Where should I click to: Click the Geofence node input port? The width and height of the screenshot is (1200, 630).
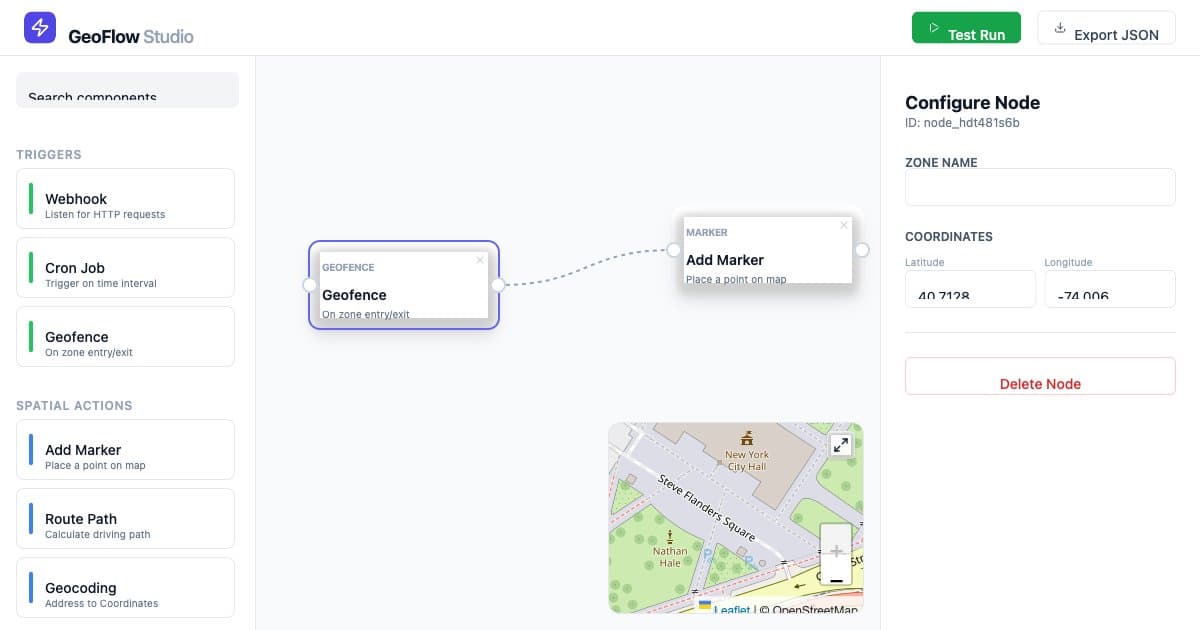tap(309, 285)
